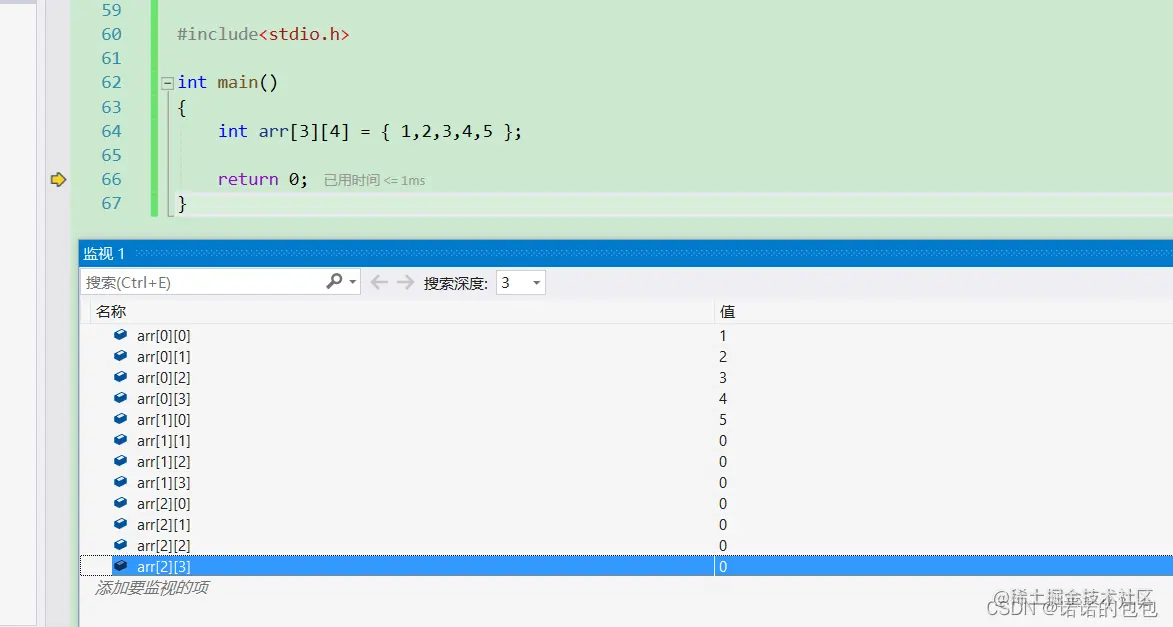This screenshot has height=627, width=1173.
Task: Click value 5 of arr[1][0]
Action: [723, 420]
